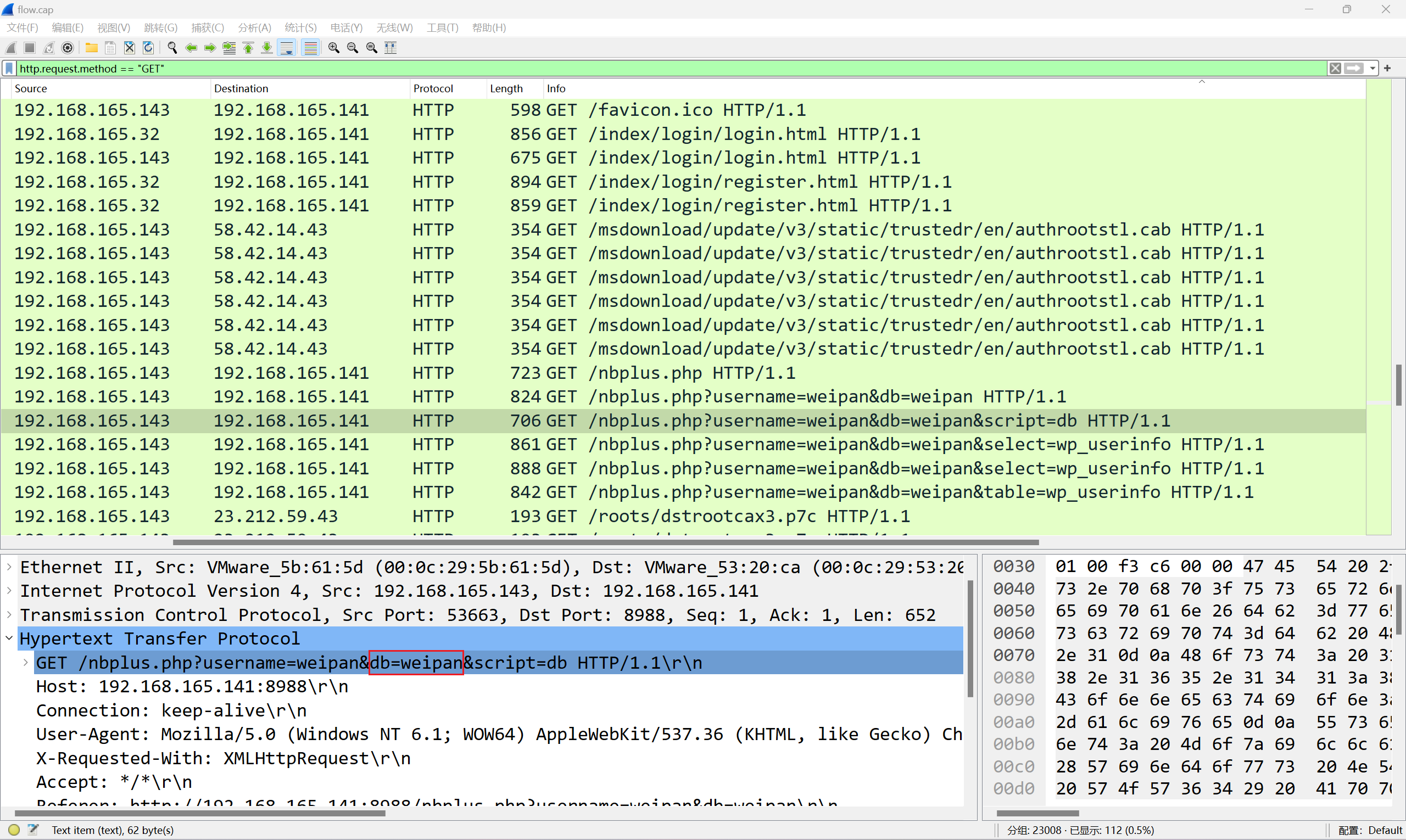
Task: Reset text to normal size
Action: pos(372,48)
